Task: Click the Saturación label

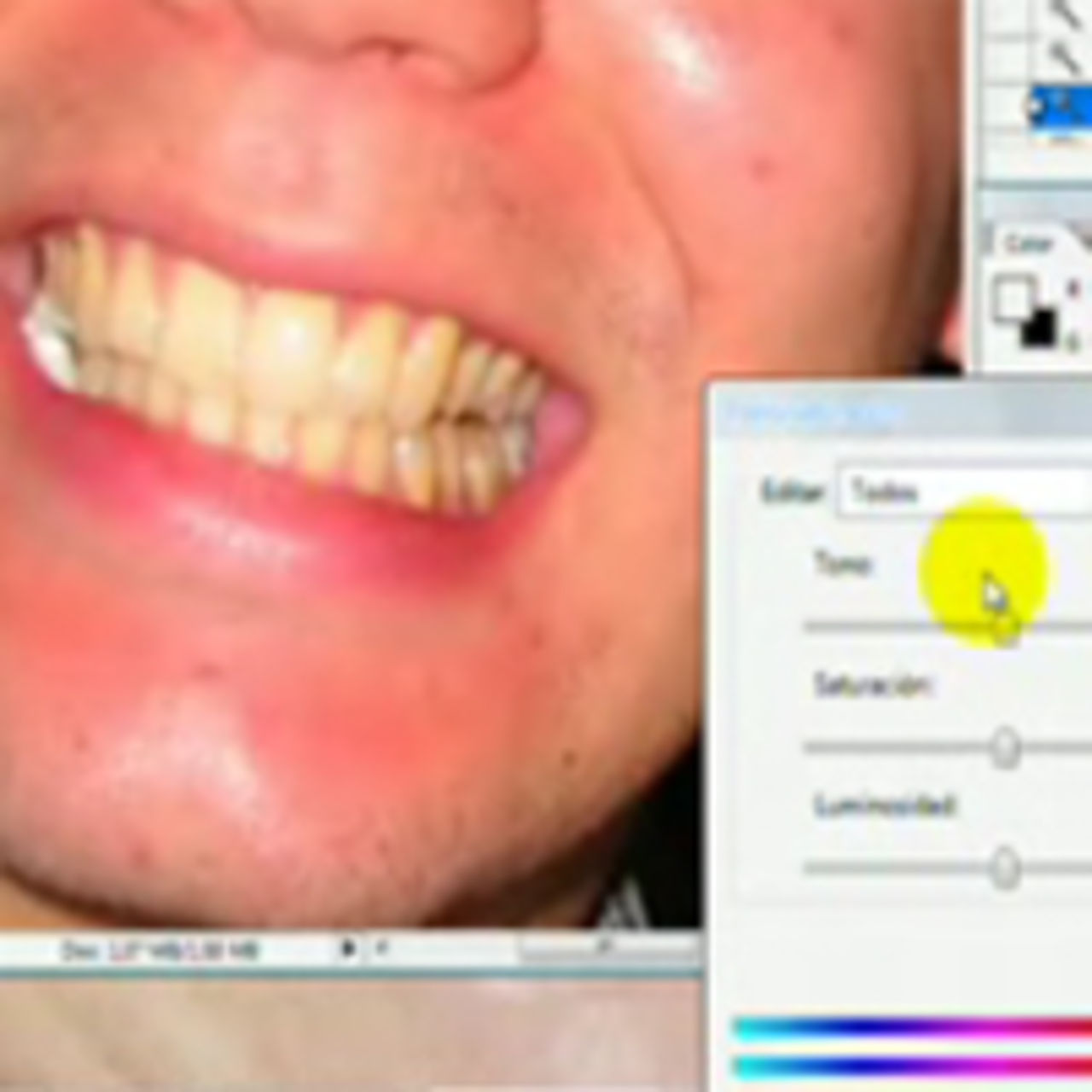Action: [873, 685]
